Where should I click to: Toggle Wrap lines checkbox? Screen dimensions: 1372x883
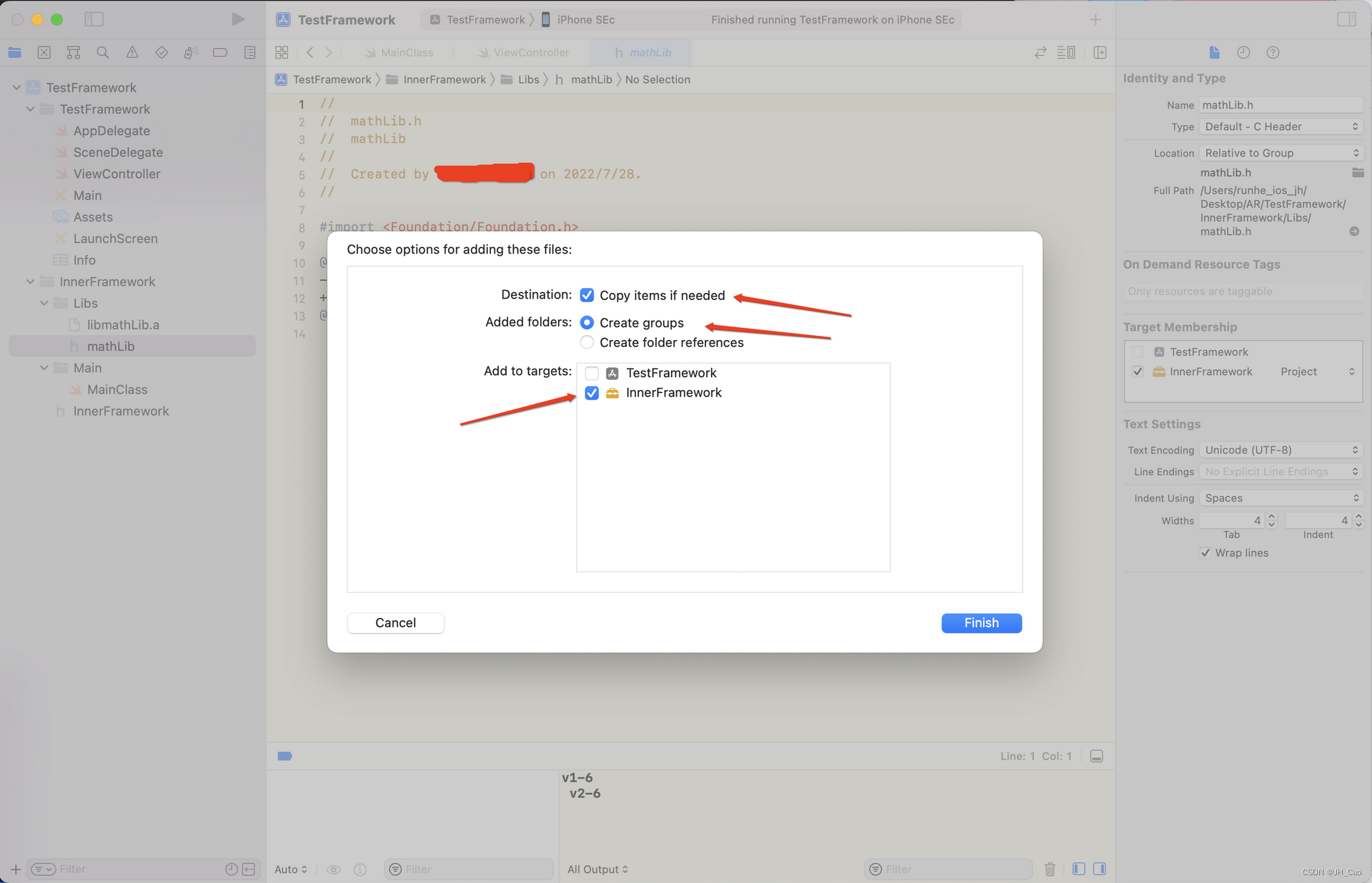1206,553
